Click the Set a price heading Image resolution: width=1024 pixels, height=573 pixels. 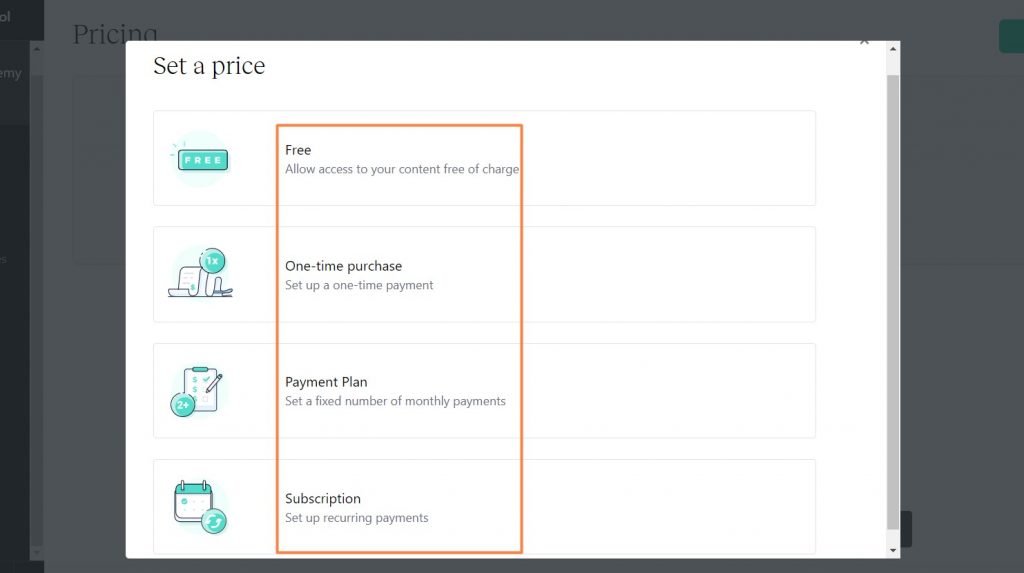click(209, 67)
